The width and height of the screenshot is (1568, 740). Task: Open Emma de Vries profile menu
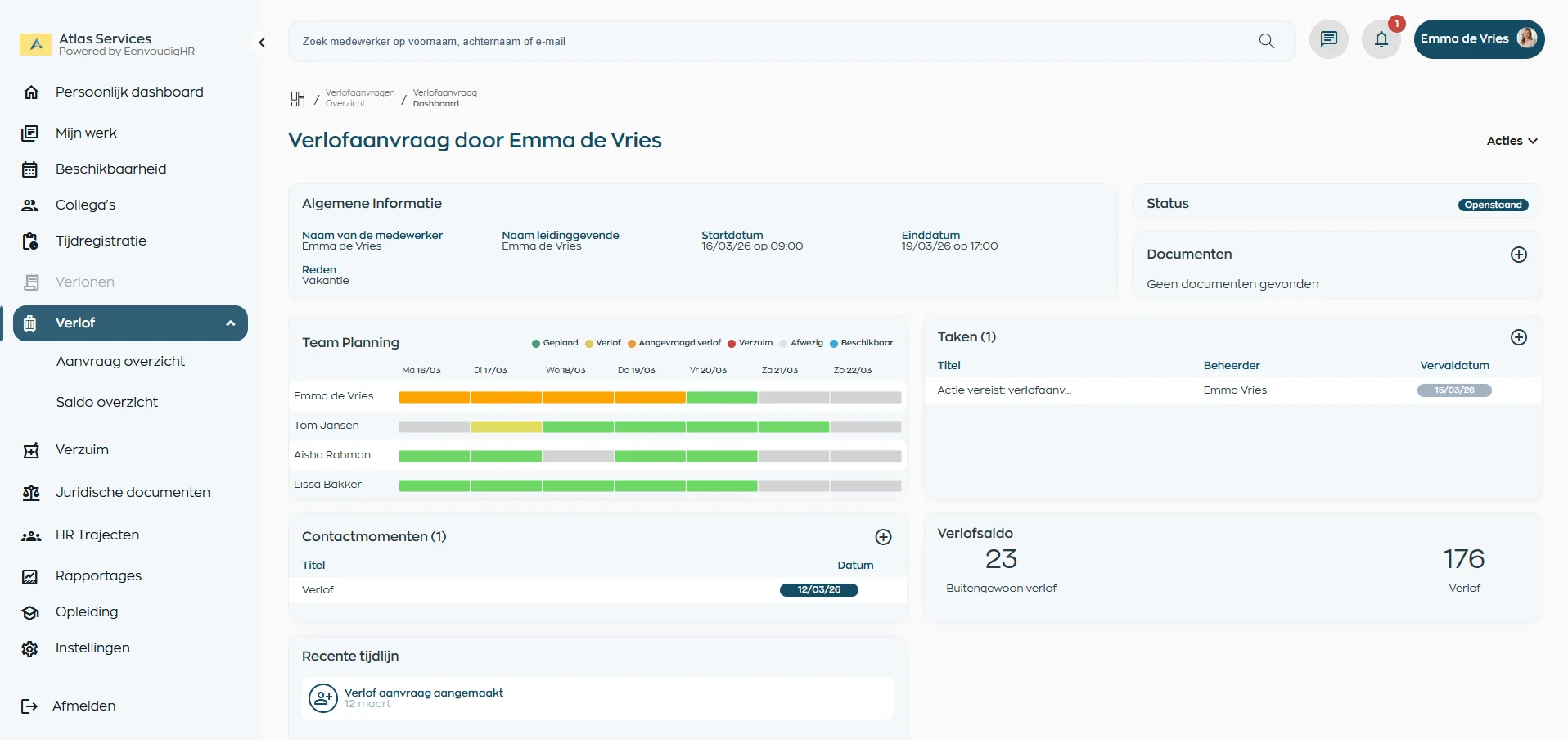pyautogui.click(x=1478, y=39)
